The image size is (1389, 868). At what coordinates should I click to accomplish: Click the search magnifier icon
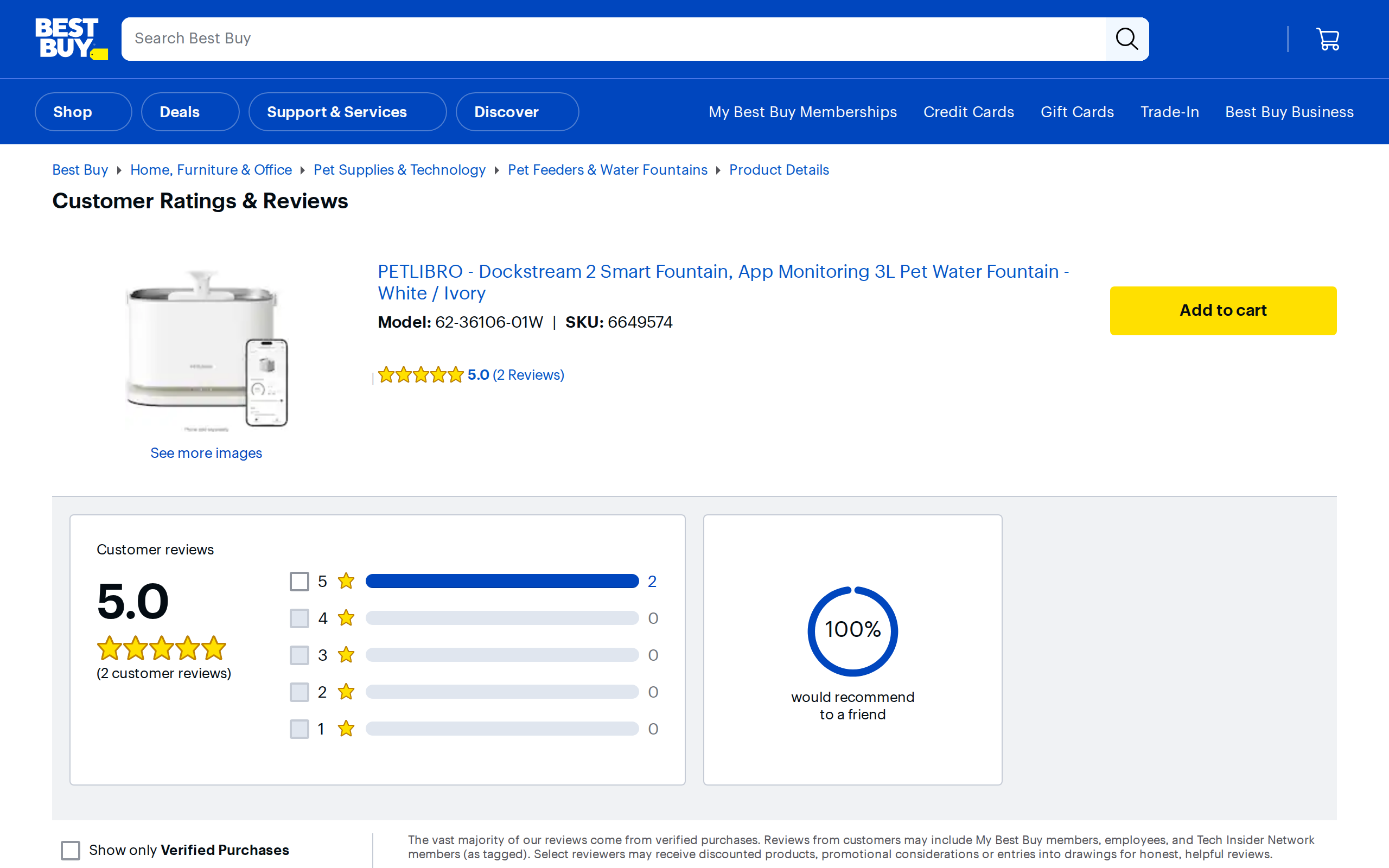1127,39
